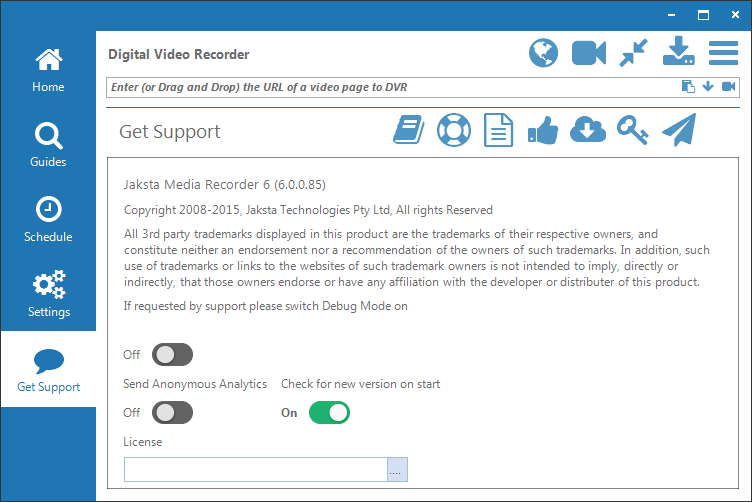Click the key license icon
This screenshot has height=502, width=752.
click(x=633, y=130)
